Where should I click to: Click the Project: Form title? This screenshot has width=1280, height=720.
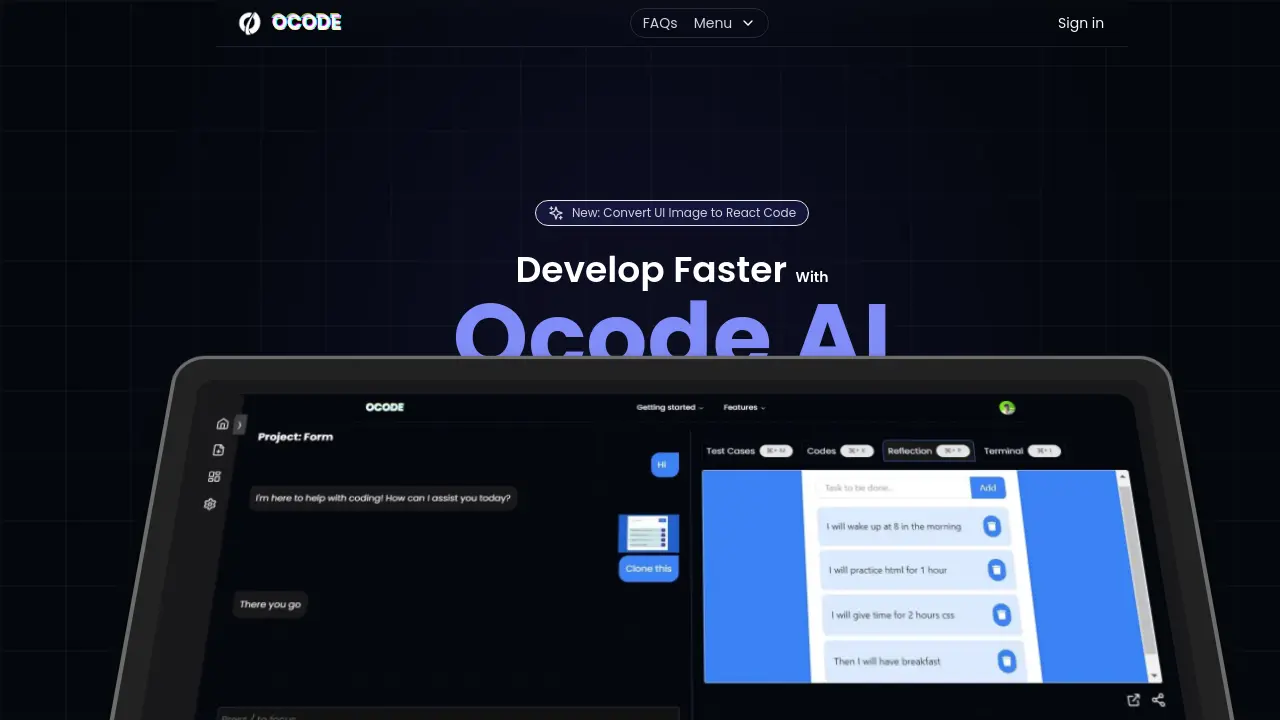(295, 437)
